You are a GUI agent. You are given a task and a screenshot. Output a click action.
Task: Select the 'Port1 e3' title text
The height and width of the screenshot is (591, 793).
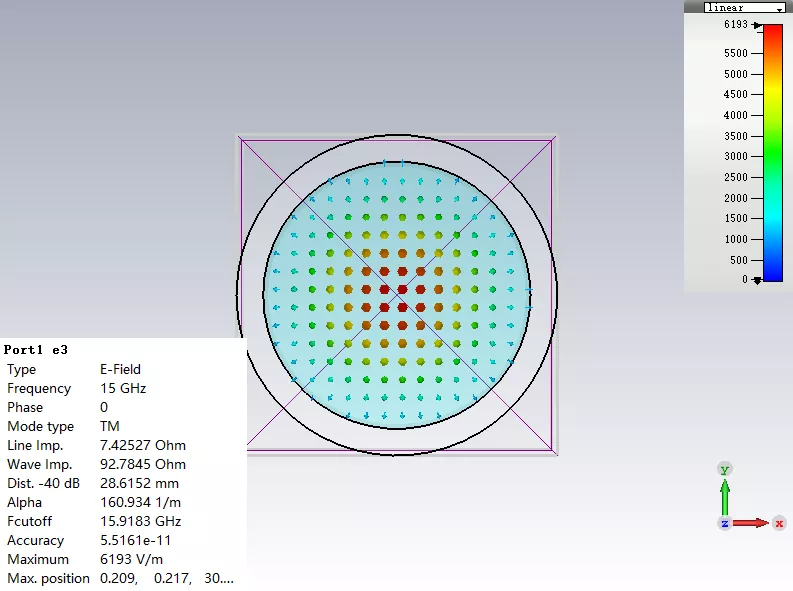[x=35, y=350]
